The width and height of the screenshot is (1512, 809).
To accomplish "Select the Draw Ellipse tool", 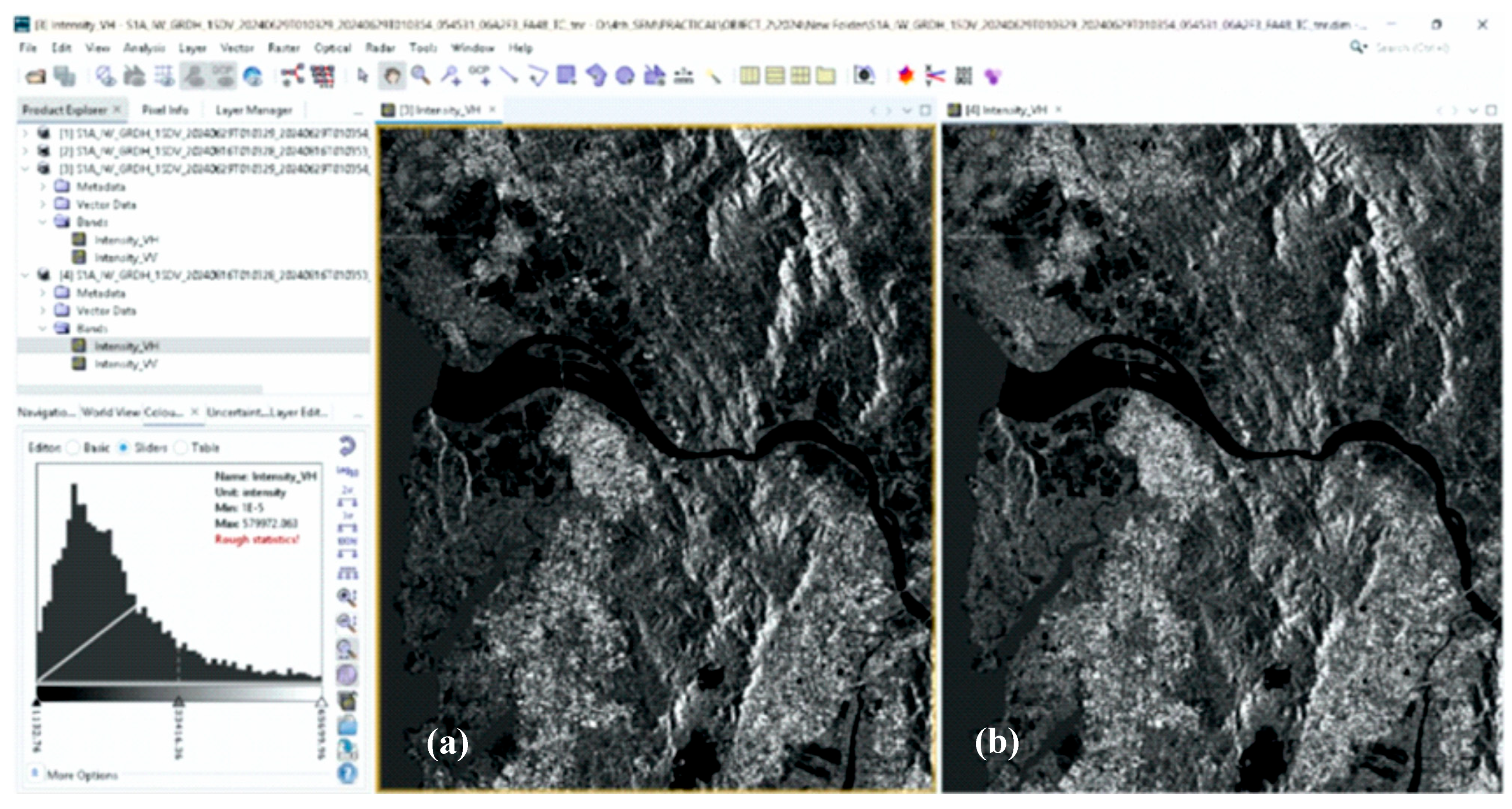I will tap(625, 76).
